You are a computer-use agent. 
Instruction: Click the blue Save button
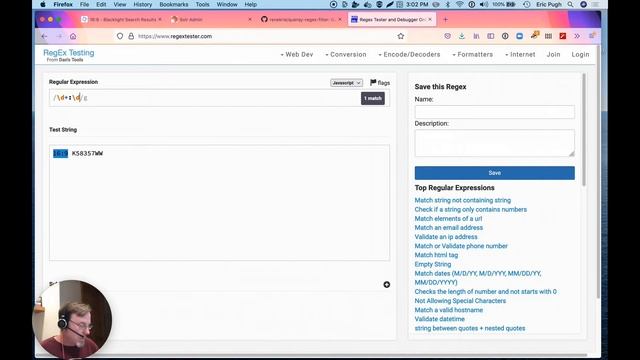point(495,173)
